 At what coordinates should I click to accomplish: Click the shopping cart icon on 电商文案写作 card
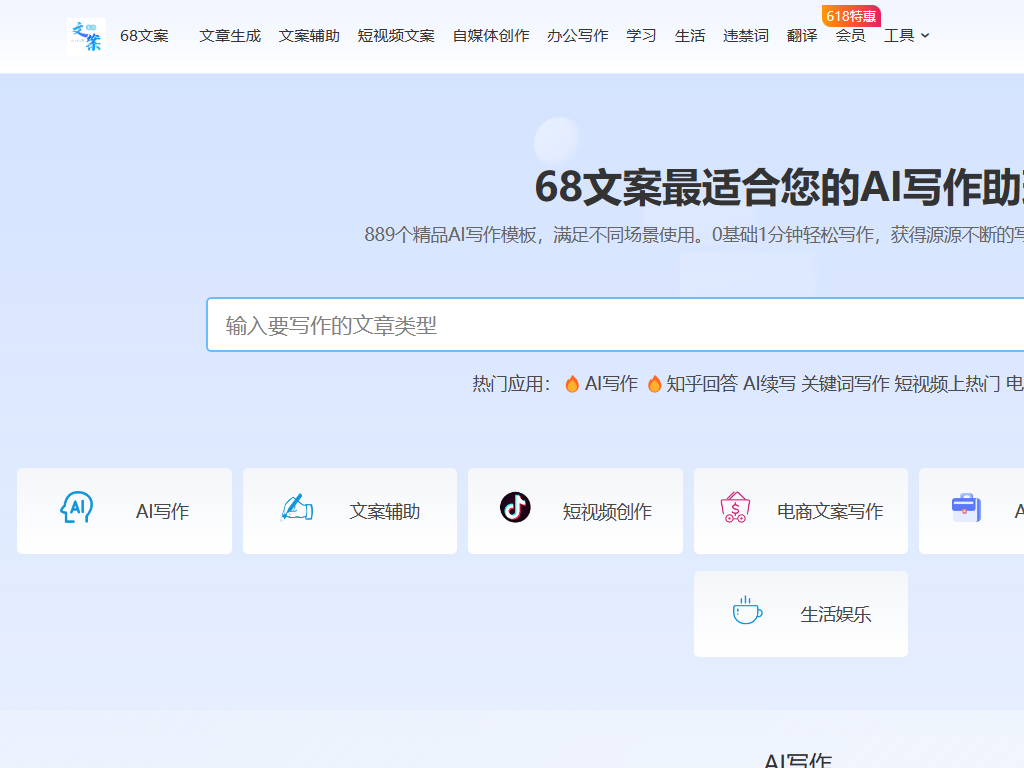click(x=735, y=507)
